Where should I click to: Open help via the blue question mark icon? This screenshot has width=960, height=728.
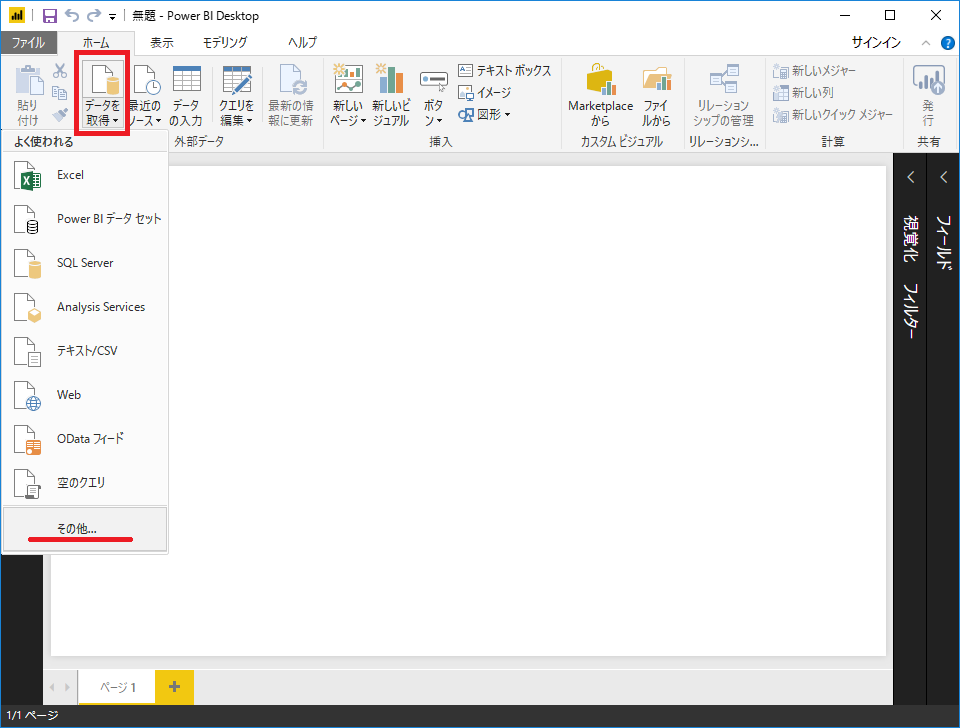(x=948, y=43)
